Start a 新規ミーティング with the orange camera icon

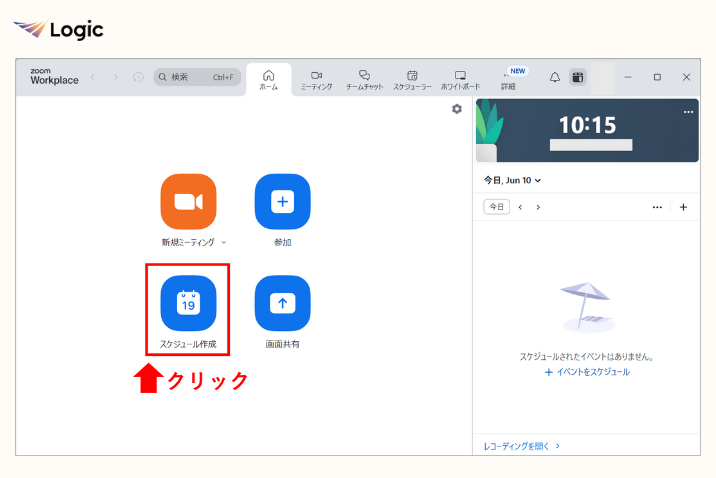pyautogui.click(x=188, y=201)
